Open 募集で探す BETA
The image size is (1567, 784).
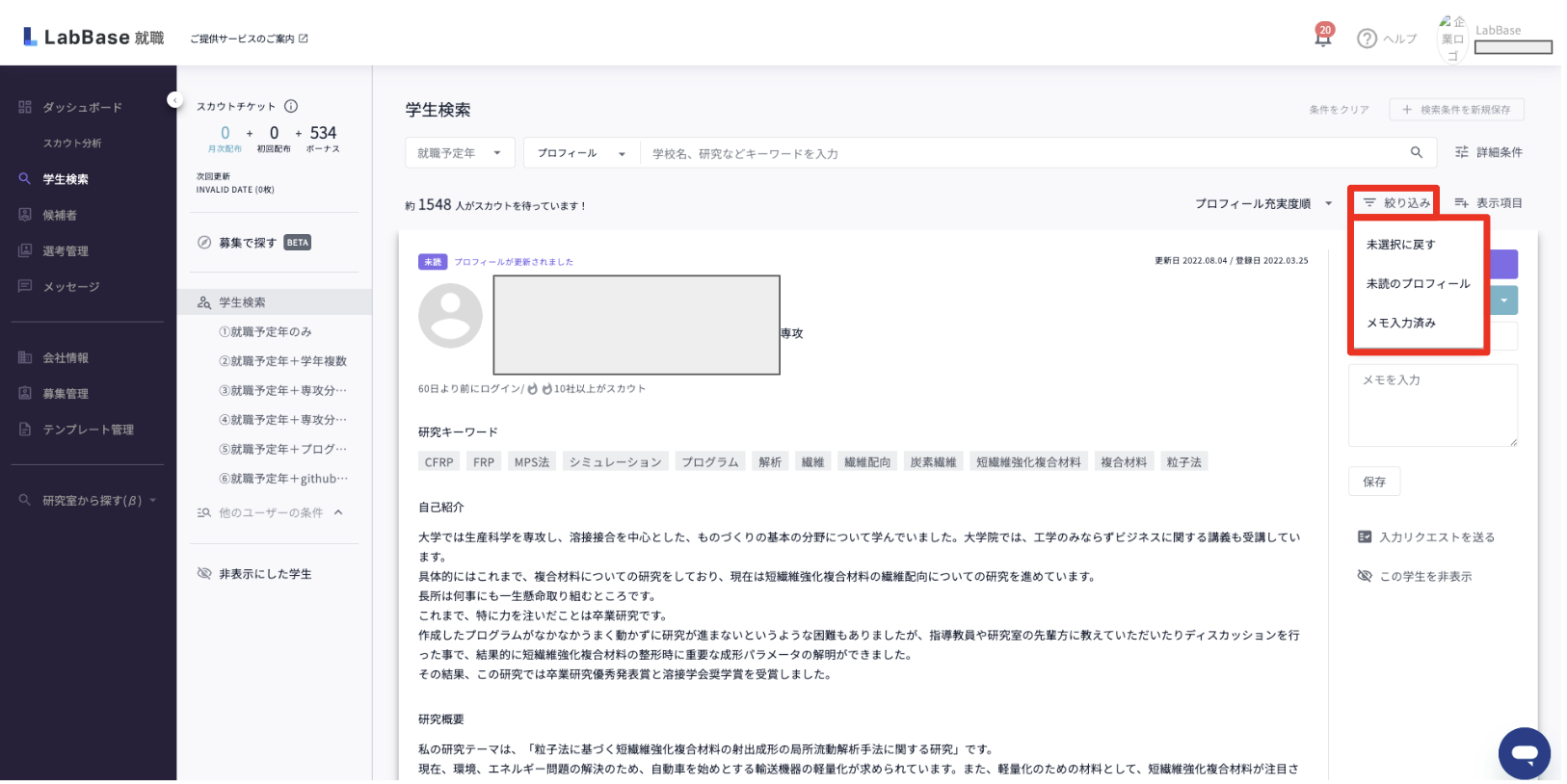254,243
